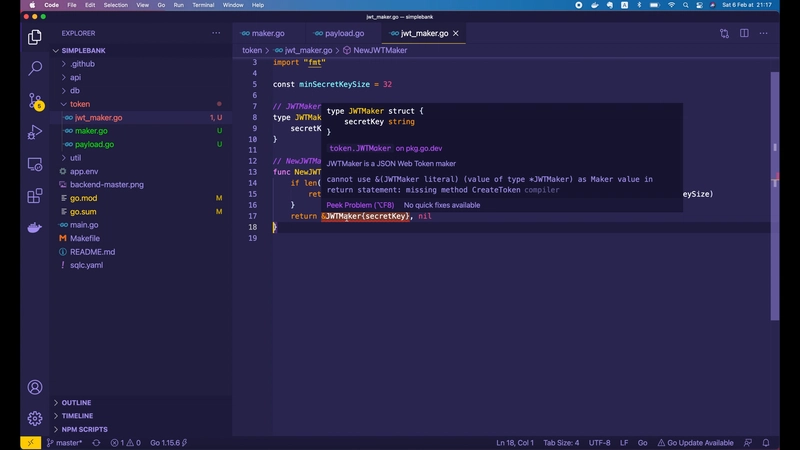Click the Split Editor icon
The height and width of the screenshot is (450, 800).
point(744,33)
